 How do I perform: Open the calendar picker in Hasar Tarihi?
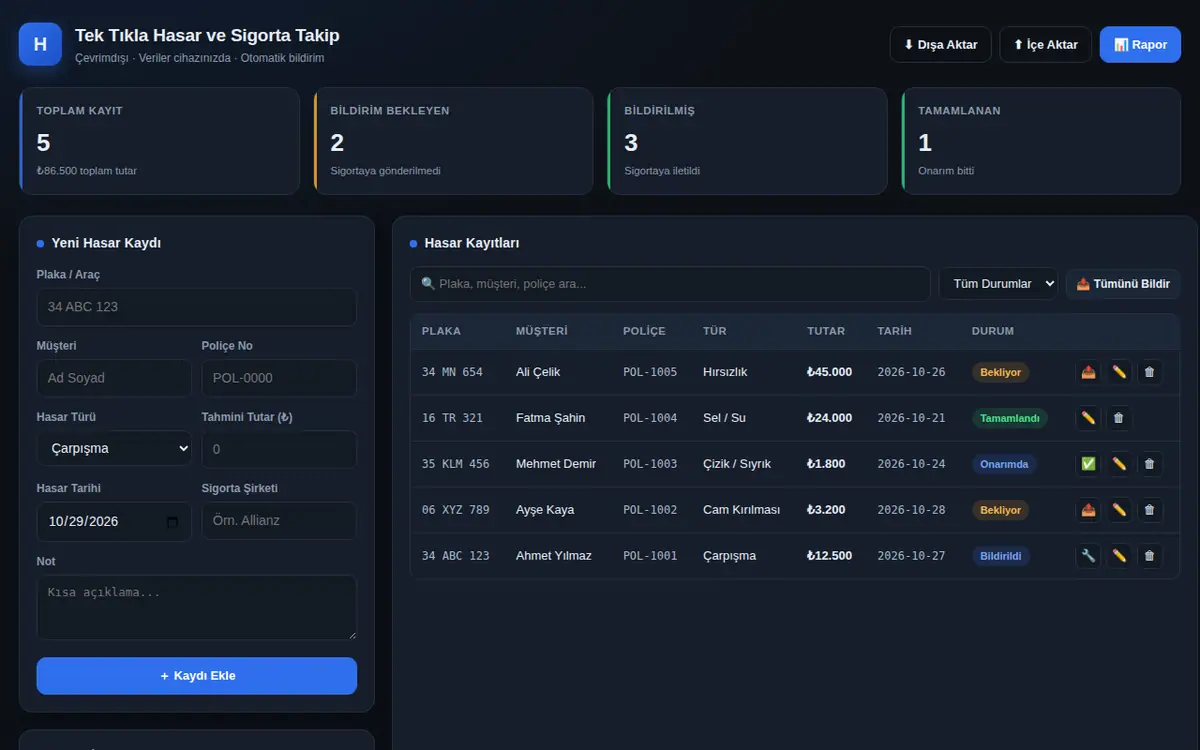coord(172,521)
